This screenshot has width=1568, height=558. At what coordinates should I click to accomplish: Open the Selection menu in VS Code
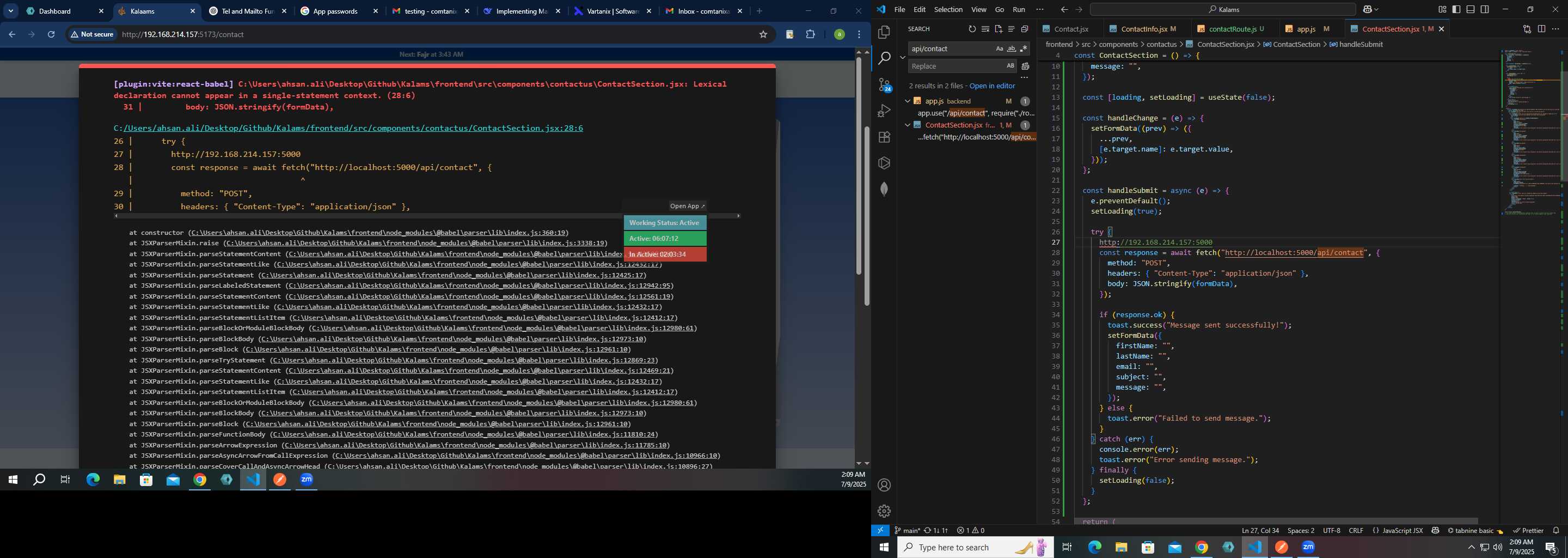(948, 10)
